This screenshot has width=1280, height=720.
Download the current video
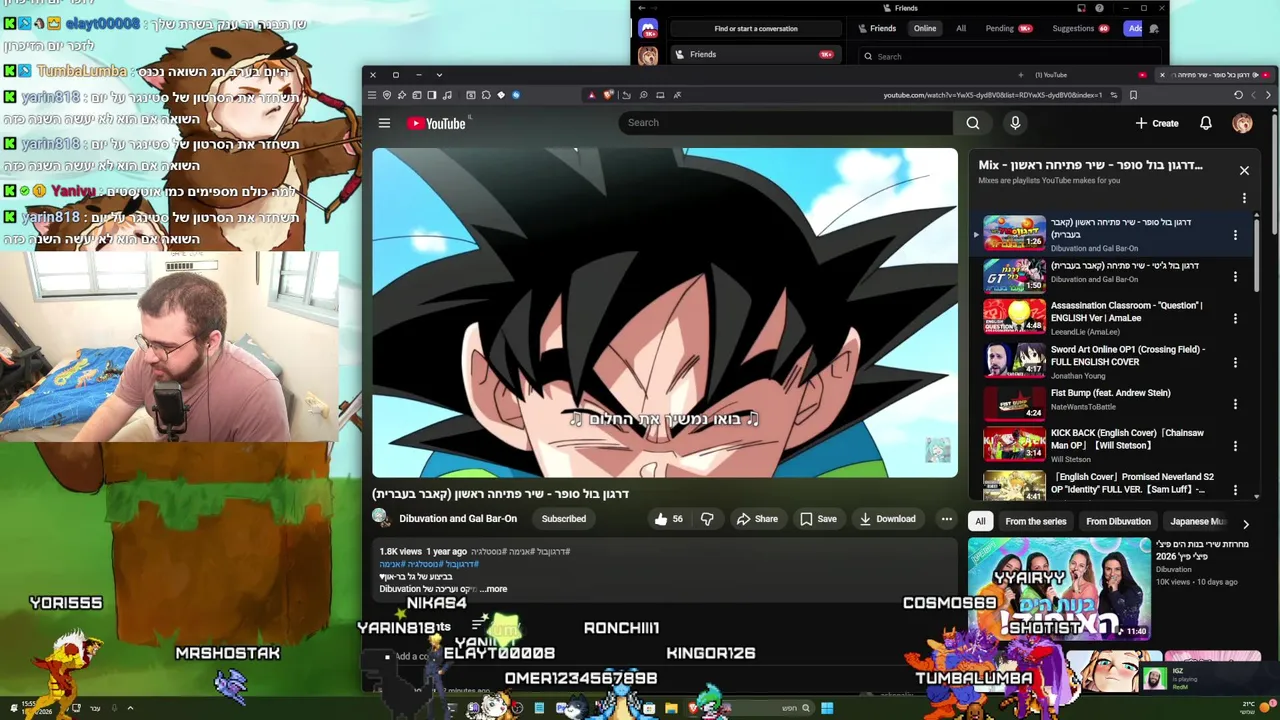pyautogui.click(x=887, y=519)
